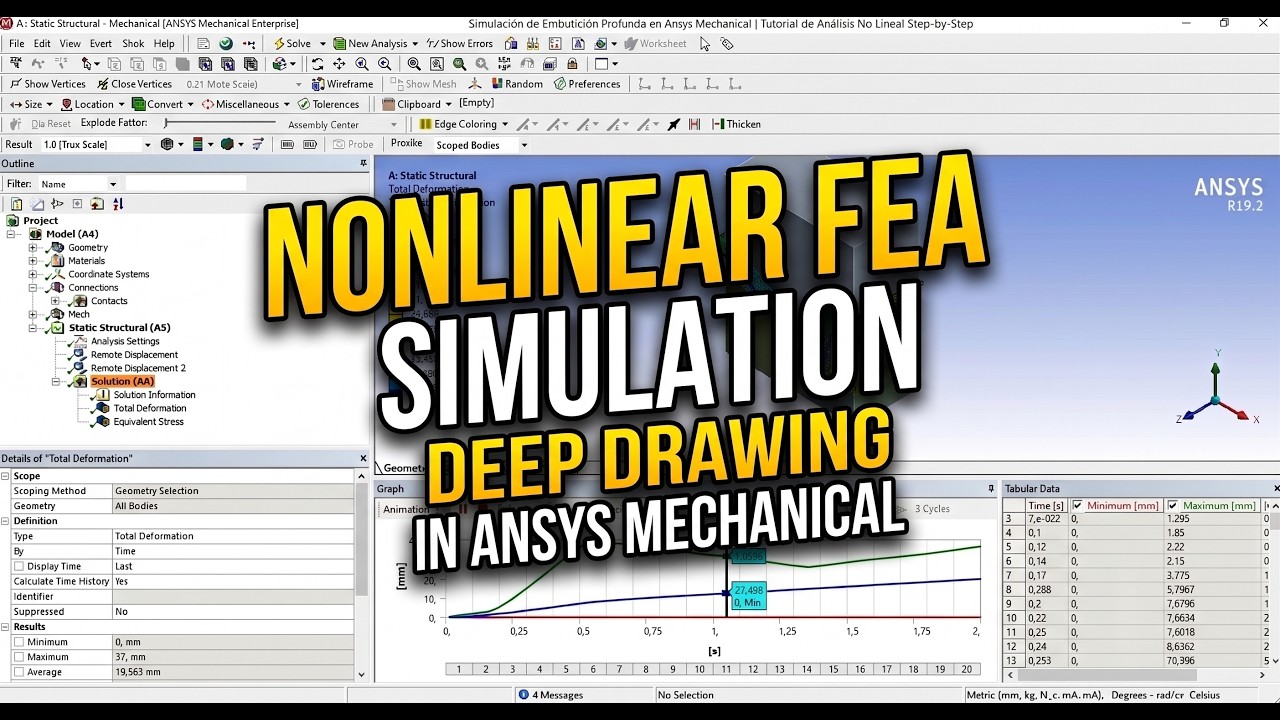Click the Solve lightning icon
The image size is (1280, 720).
coord(279,44)
